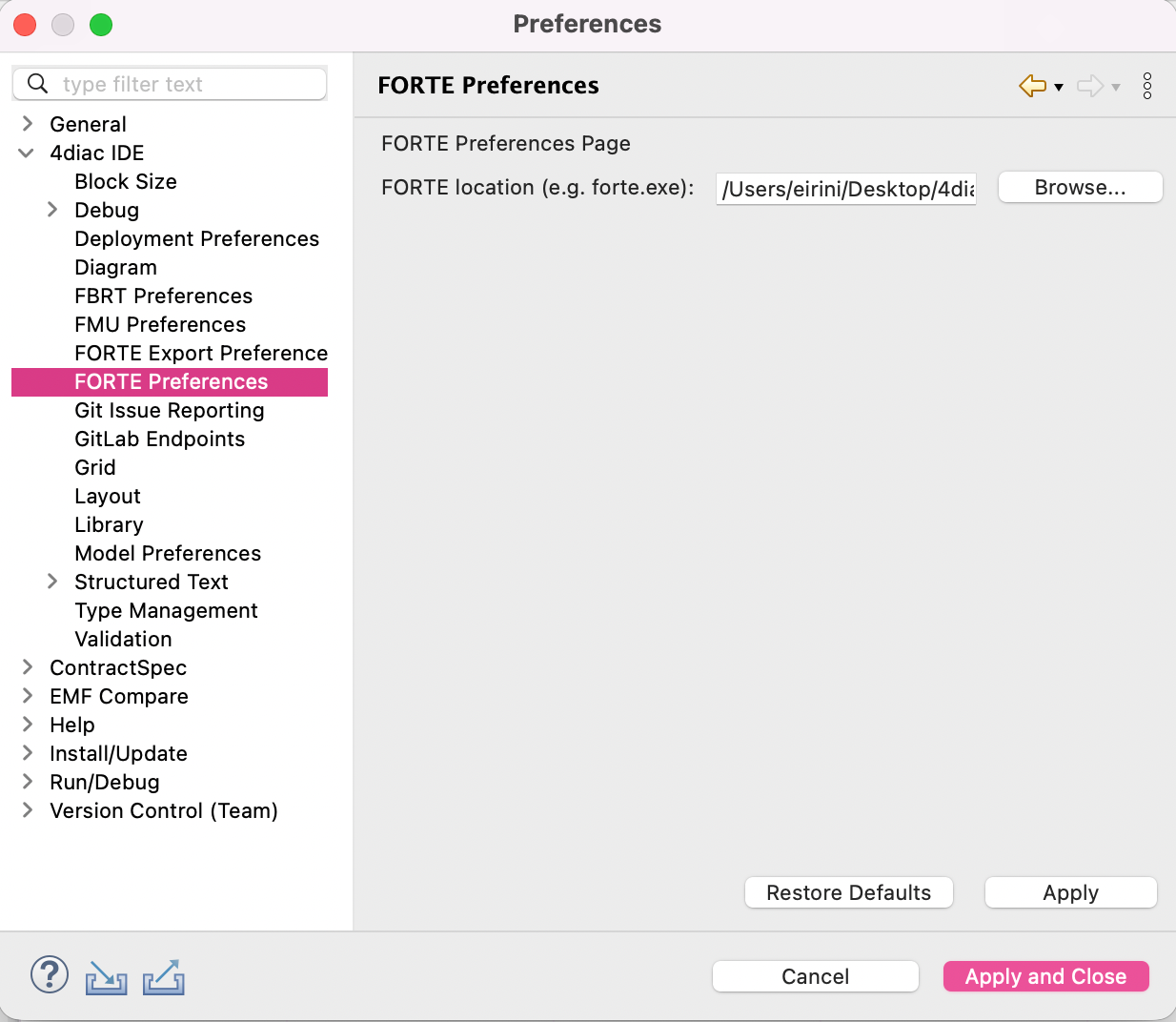Click the FORTE location path field
Image resolution: width=1176 pixels, height=1022 pixels.
click(x=846, y=189)
